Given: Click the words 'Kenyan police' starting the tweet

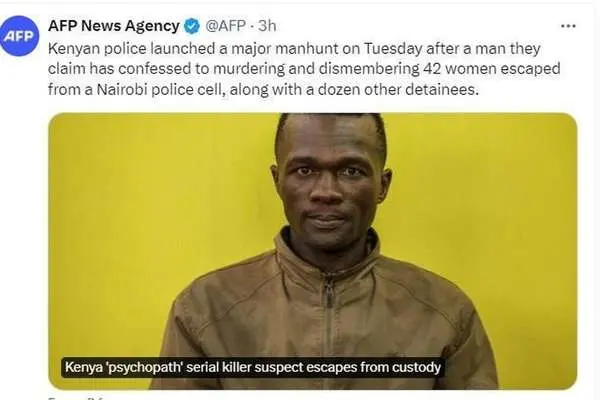Looking at the screenshot, I should point(97,49).
